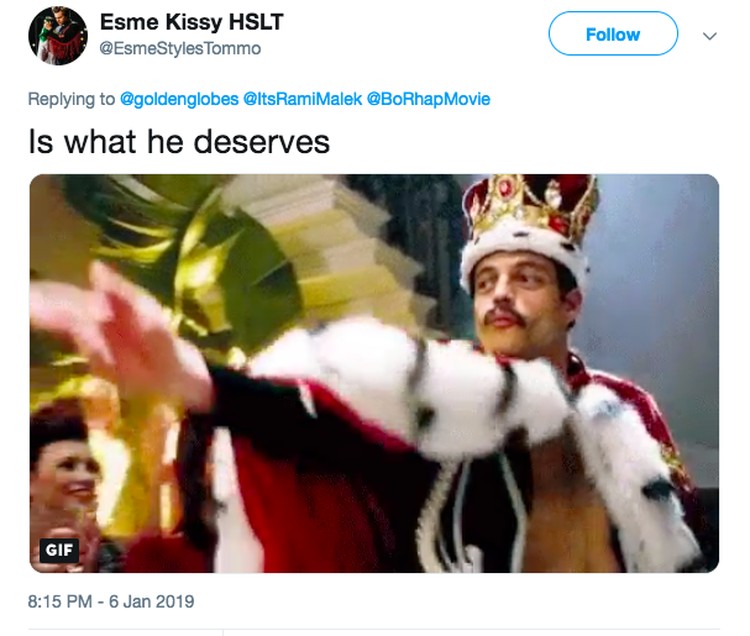This screenshot has height=636, width=750.
Task: Open Esme Kissy HSLT's profile avatar
Action: 58,35
